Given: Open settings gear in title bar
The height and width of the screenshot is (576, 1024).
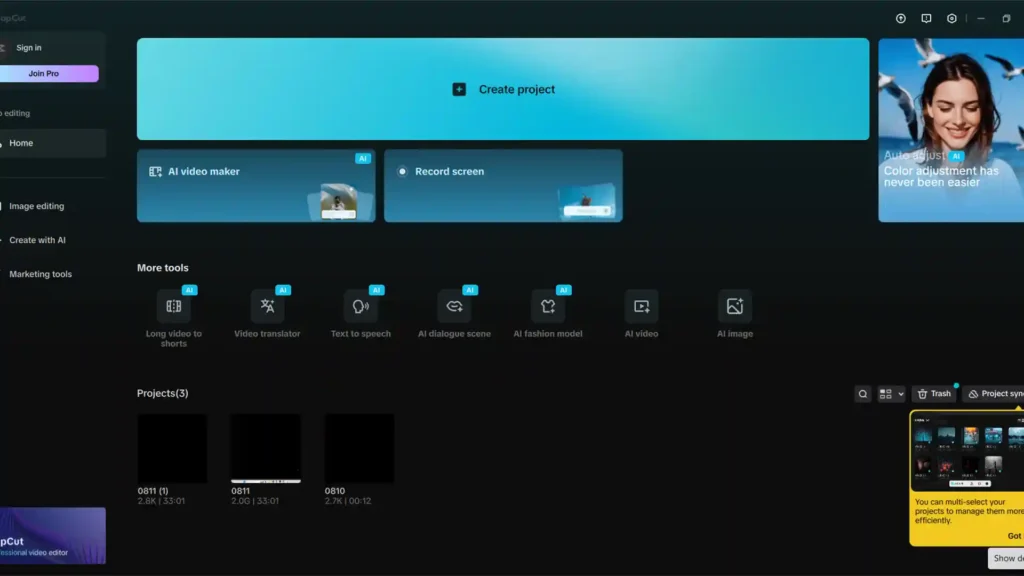Looking at the screenshot, I should tap(952, 18).
